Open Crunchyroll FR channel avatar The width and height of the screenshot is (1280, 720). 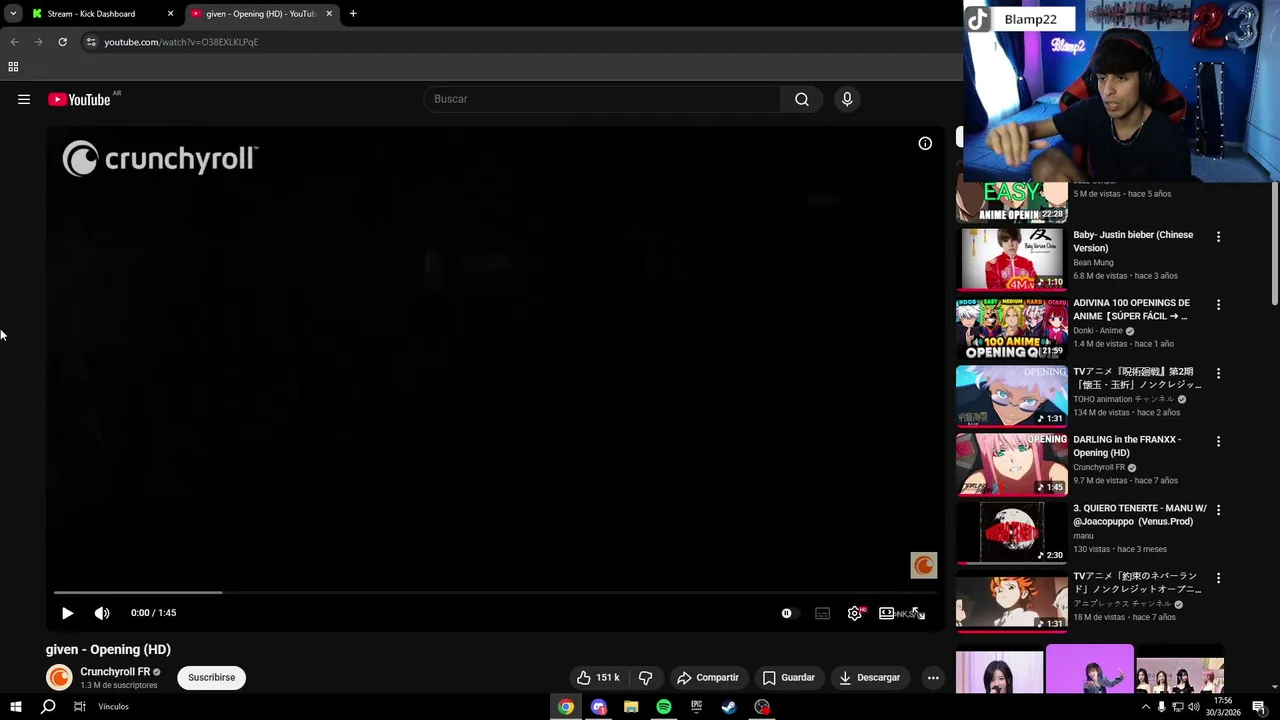(x=60, y=677)
